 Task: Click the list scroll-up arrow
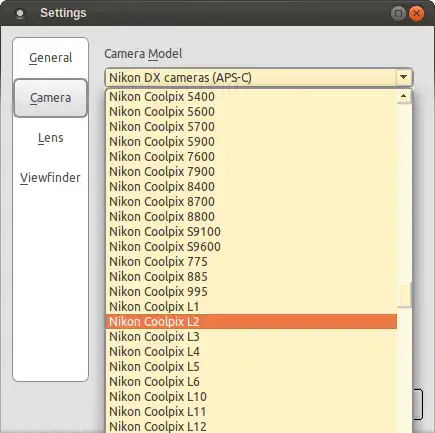[404, 96]
